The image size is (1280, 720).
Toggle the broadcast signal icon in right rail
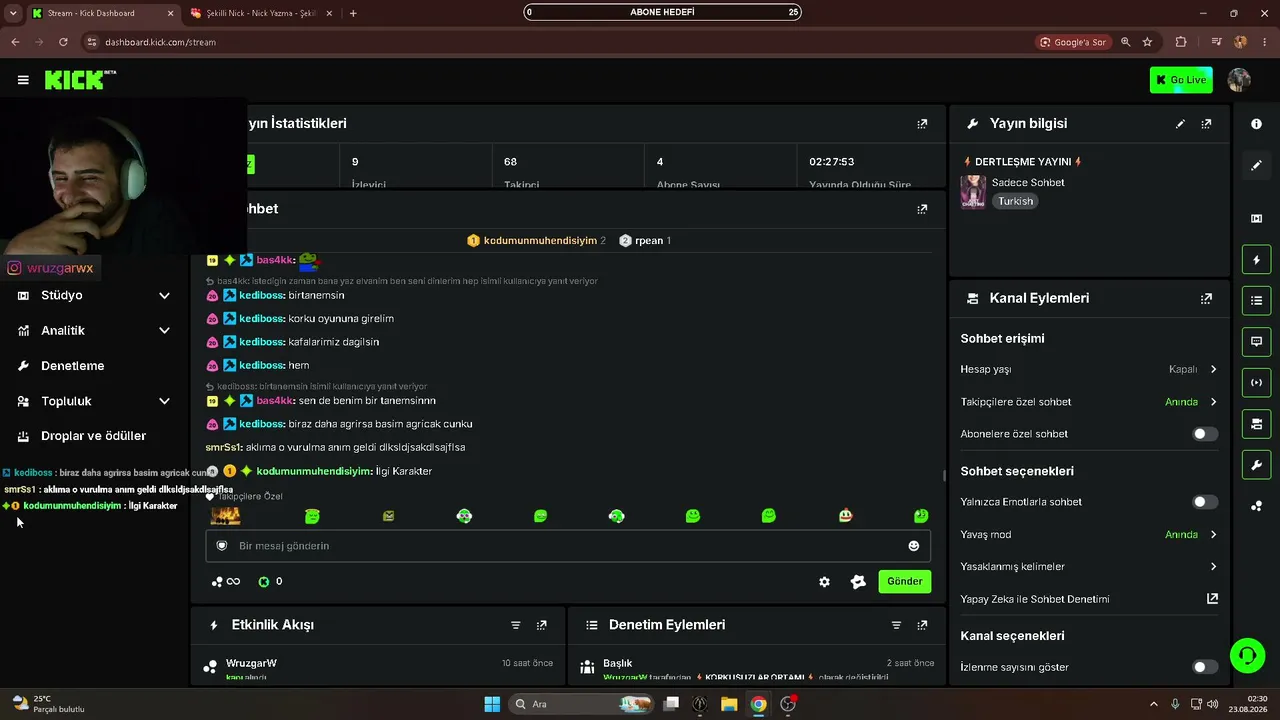click(x=1257, y=382)
